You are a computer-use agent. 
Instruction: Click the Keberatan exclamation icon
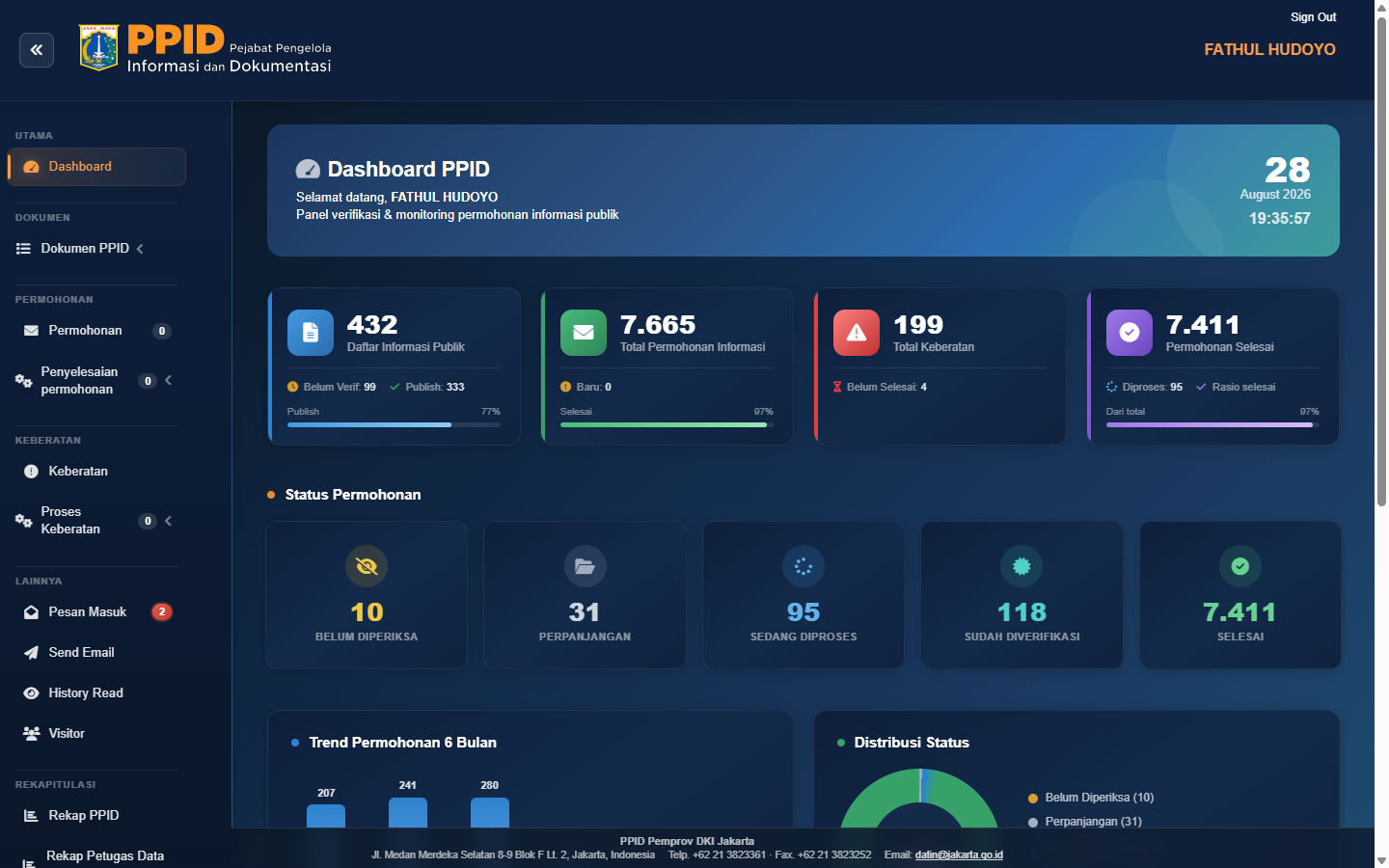tap(31, 472)
